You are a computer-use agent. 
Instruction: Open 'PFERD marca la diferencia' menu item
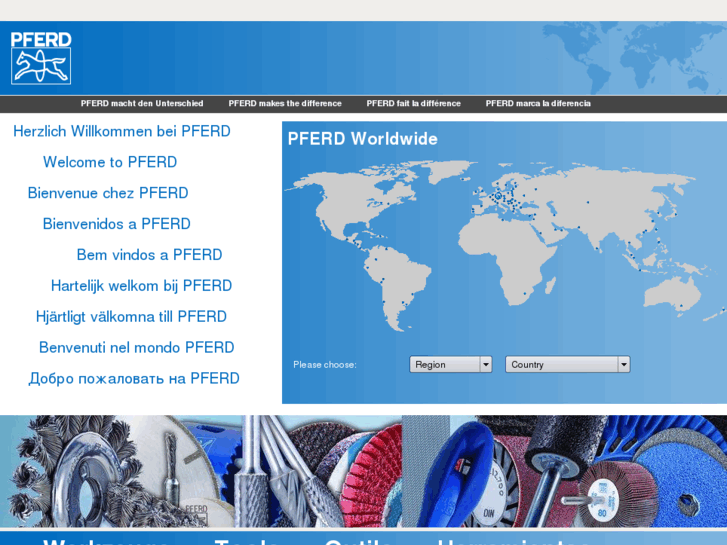click(x=538, y=103)
